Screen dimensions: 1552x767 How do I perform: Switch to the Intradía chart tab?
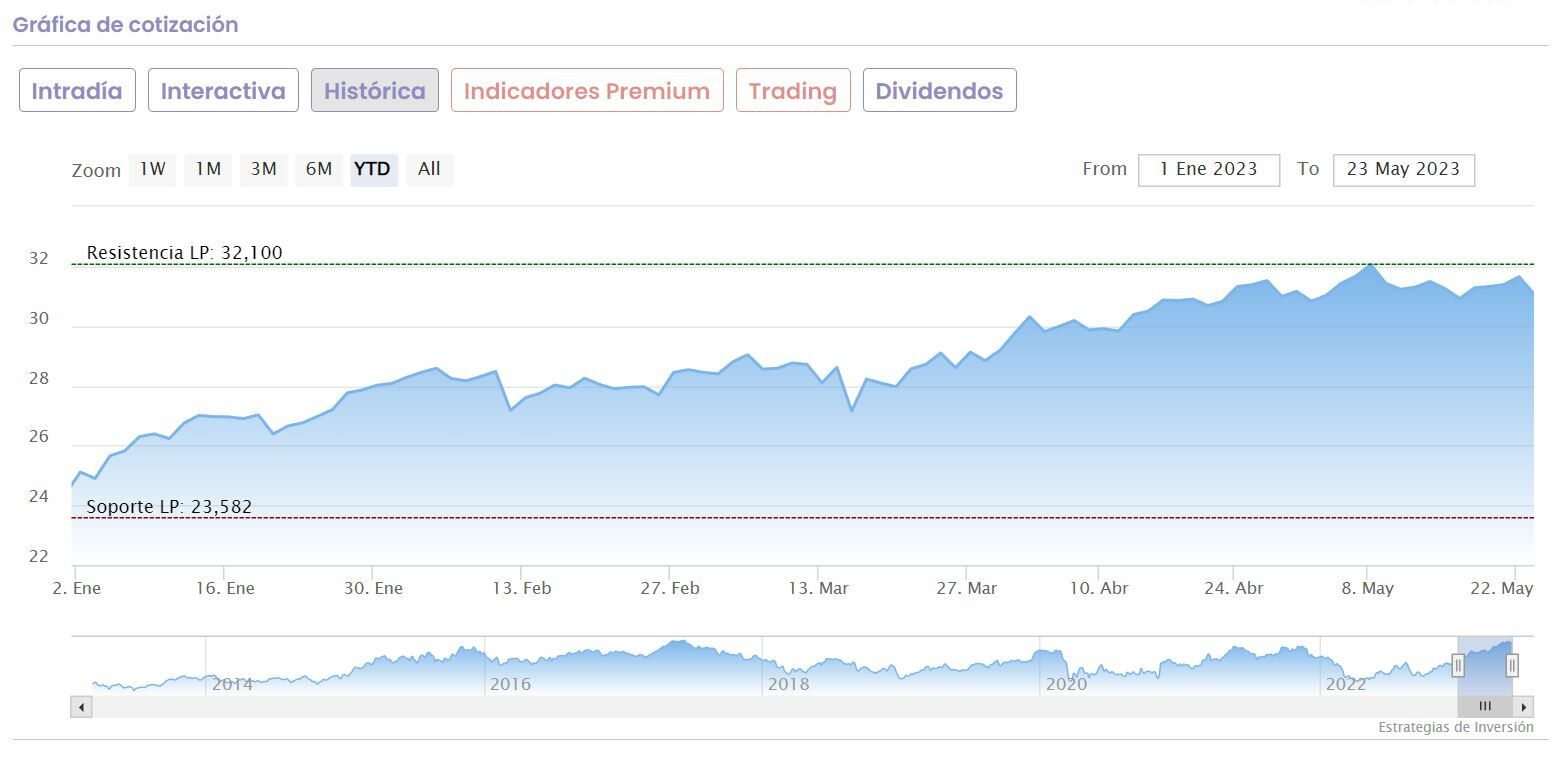[x=77, y=91]
